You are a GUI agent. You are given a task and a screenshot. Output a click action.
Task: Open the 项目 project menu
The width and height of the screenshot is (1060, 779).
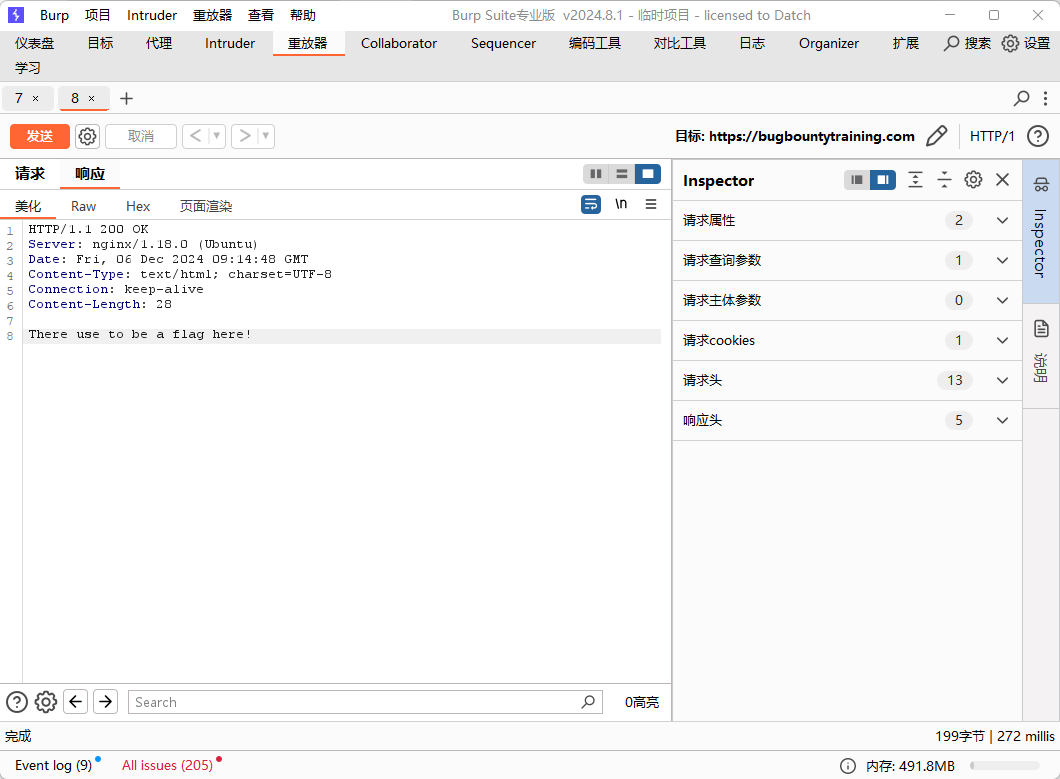(x=97, y=15)
